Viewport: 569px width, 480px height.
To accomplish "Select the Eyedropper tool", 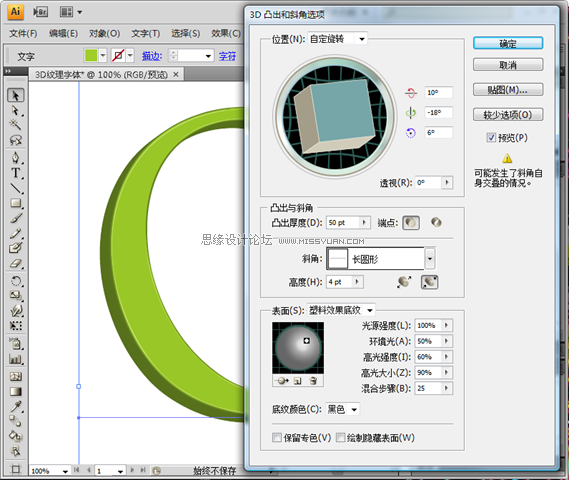I will (16, 406).
